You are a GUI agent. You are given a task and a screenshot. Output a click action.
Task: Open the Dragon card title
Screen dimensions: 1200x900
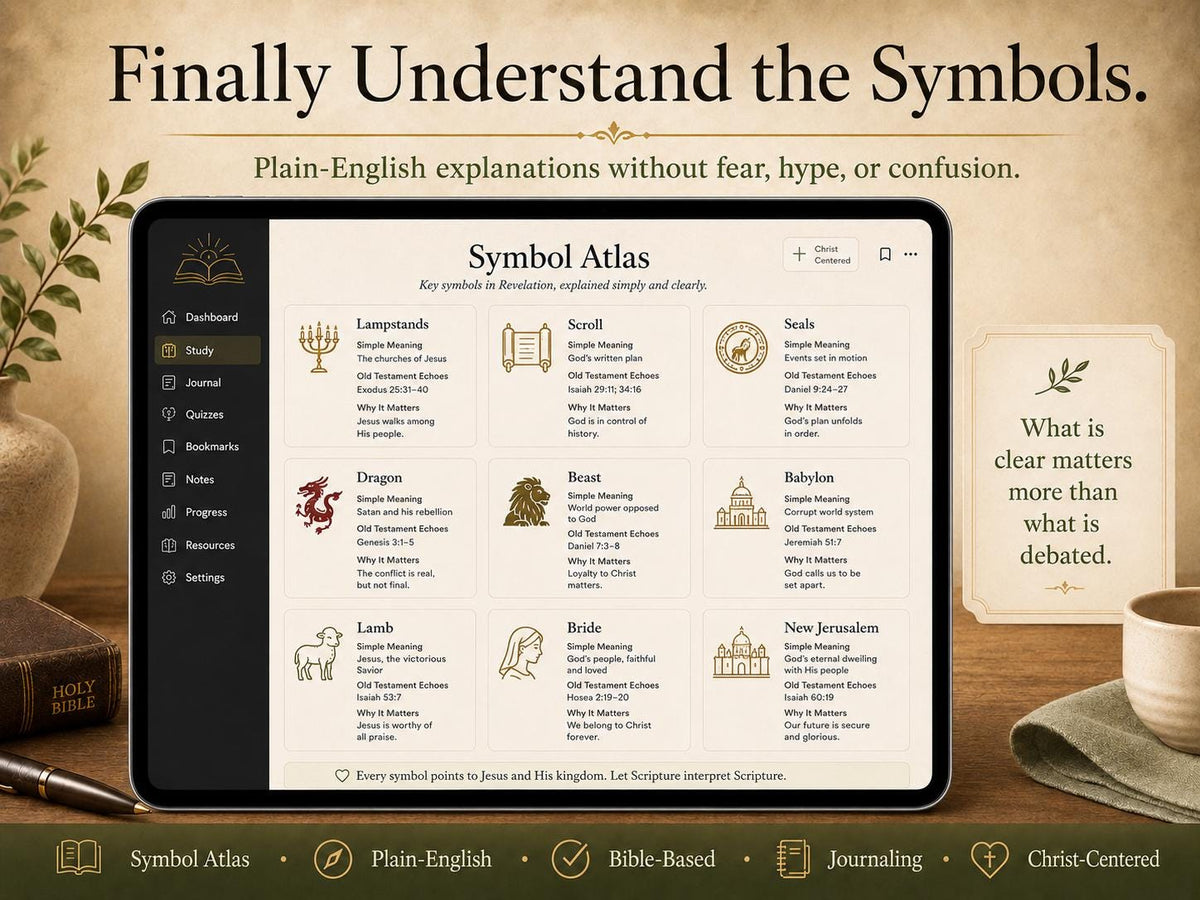tap(379, 478)
